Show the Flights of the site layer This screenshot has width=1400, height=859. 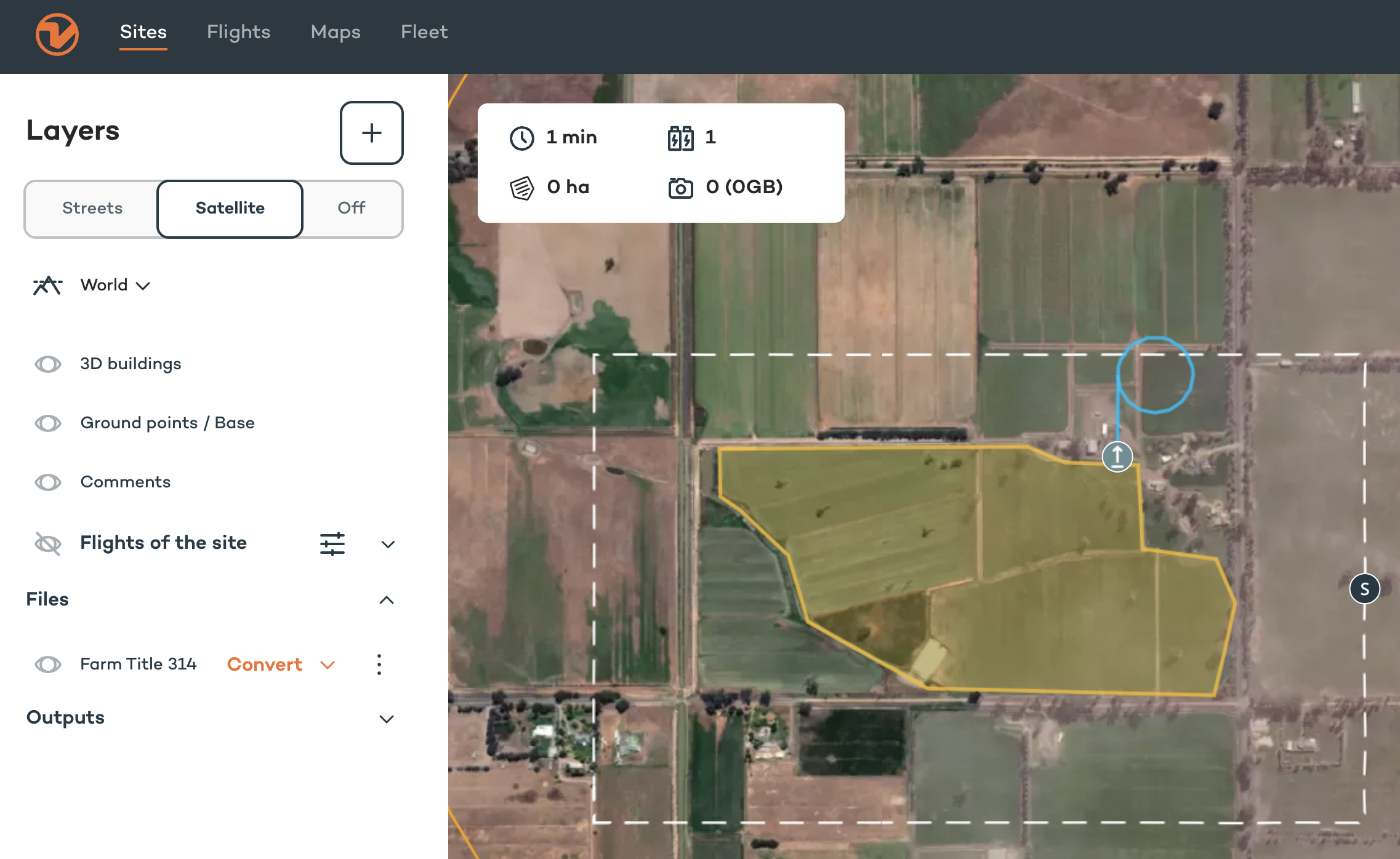48,543
